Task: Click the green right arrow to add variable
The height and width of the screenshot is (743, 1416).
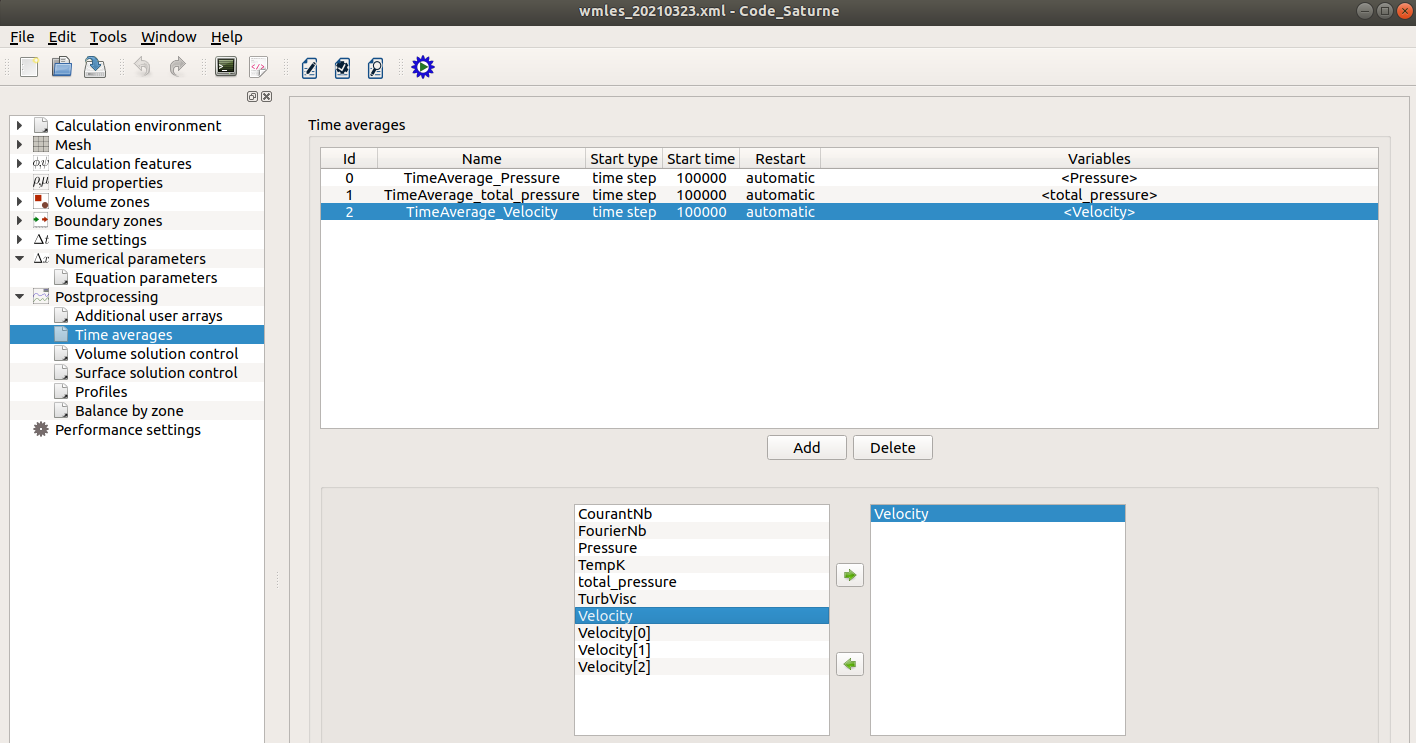Action: [849, 575]
